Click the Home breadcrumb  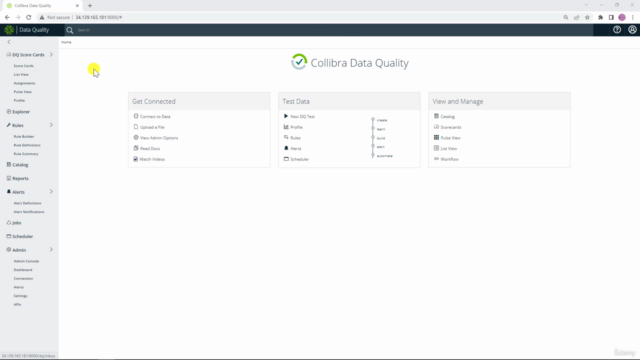point(66,42)
